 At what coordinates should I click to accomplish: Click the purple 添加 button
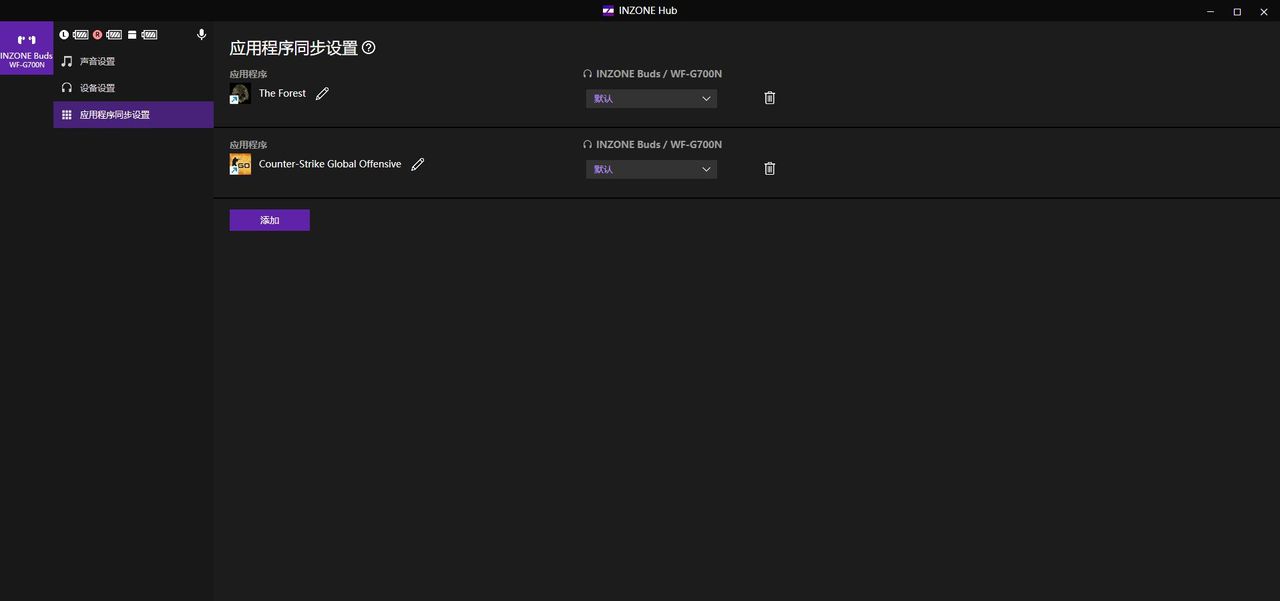(x=270, y=220)
